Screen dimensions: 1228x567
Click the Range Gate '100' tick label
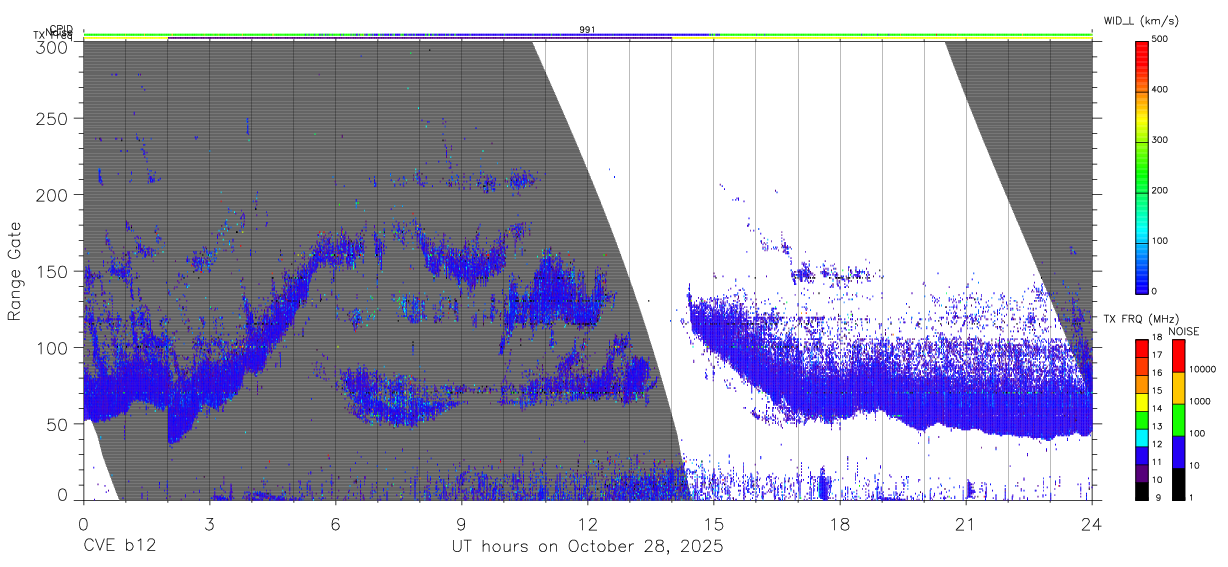[x=52, y=347]
